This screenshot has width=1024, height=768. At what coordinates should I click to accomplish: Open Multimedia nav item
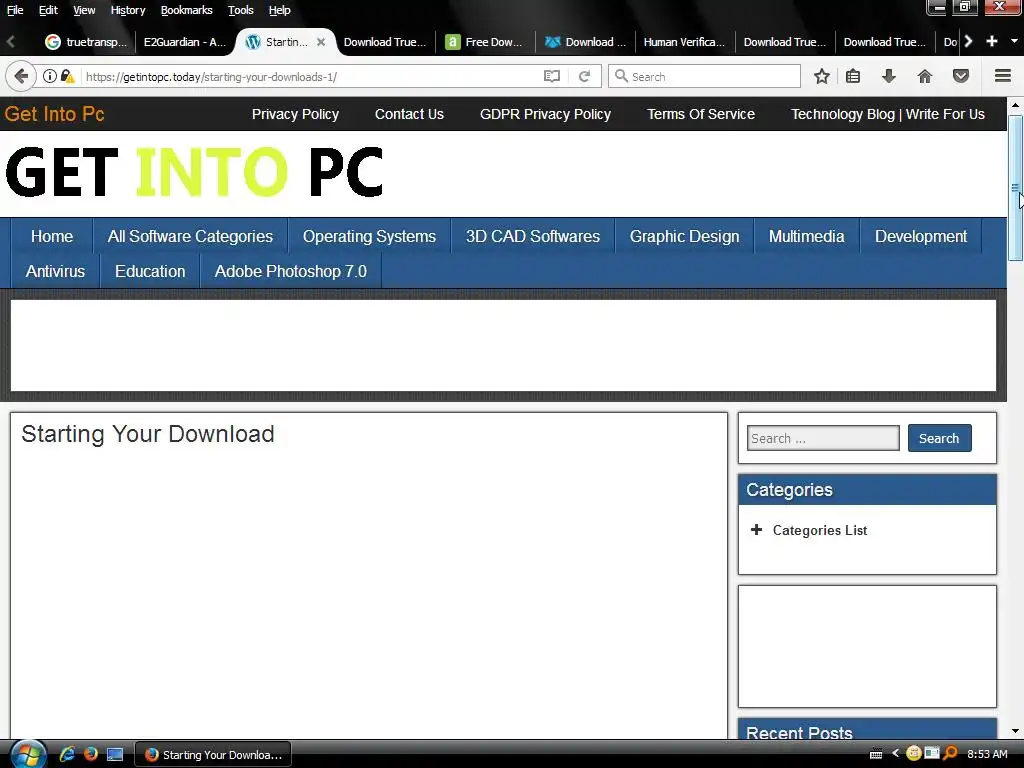[807, 236]
